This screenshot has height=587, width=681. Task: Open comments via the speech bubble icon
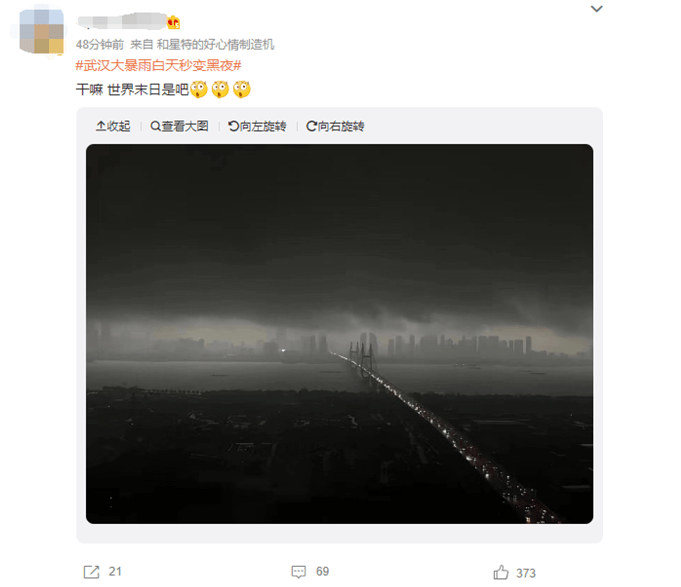coord(298,572)
